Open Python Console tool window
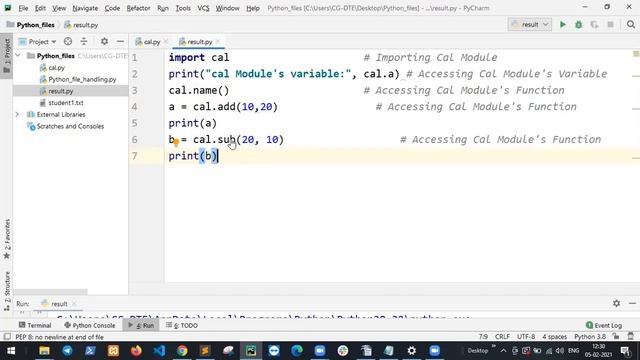Viewport: 640px width, 360px height. coord(89,325)
